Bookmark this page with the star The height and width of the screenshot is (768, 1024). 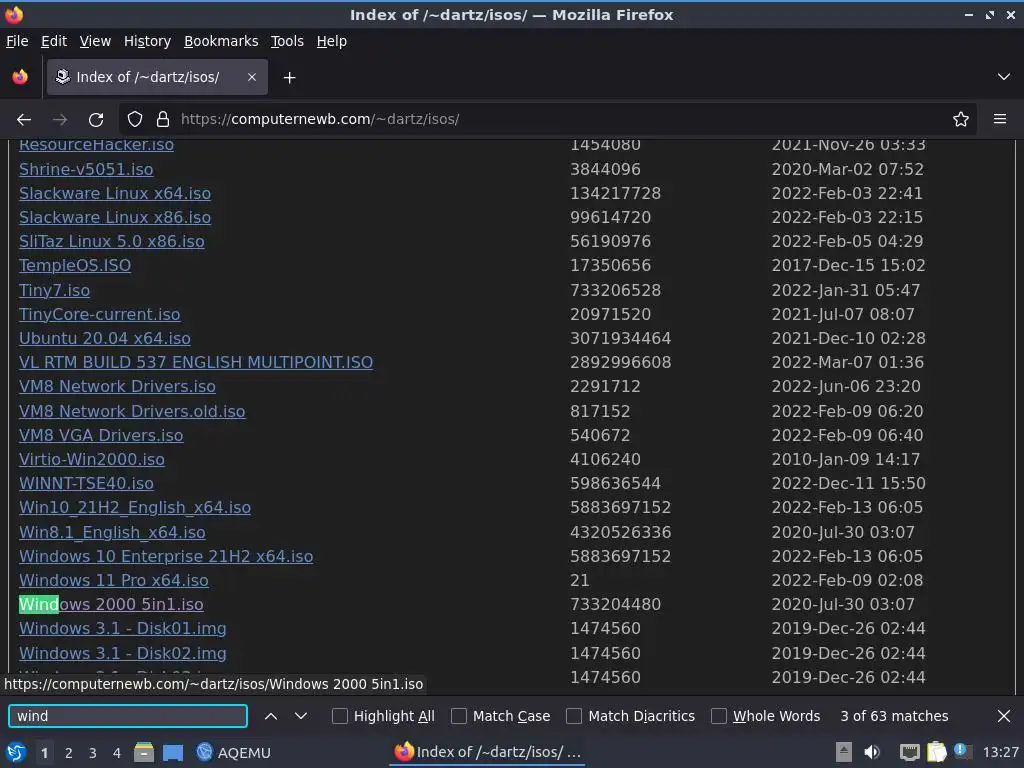(x=961, y=120)
